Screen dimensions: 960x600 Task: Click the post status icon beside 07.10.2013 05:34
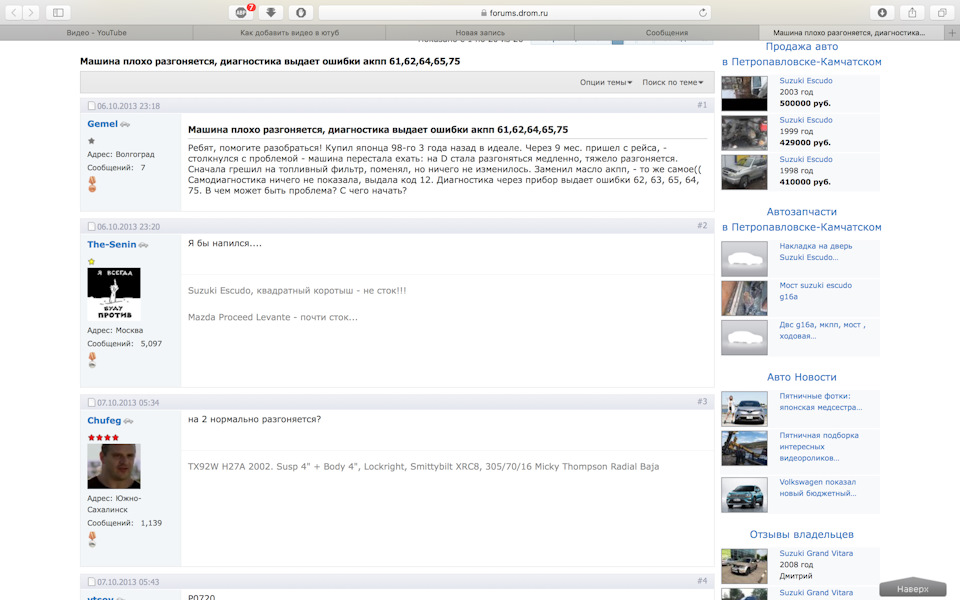(x=91, y=403)
